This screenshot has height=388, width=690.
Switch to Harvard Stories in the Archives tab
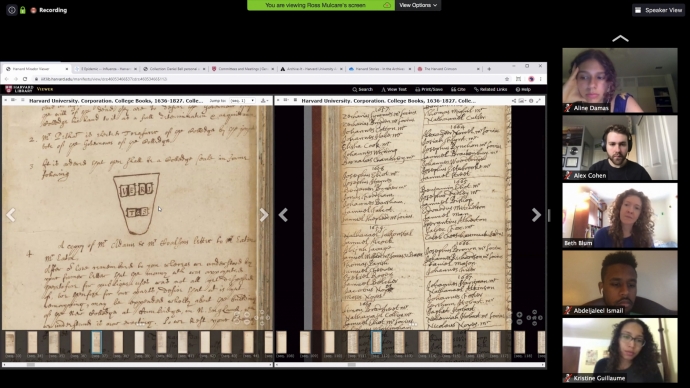tap(379, 69)
